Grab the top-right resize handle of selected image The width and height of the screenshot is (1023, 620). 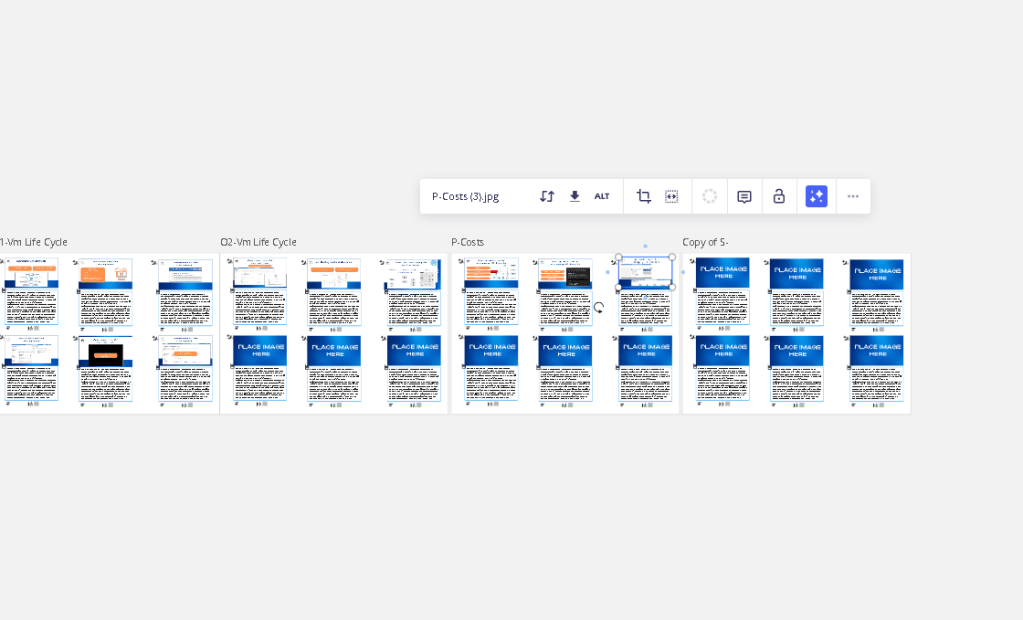673,257
